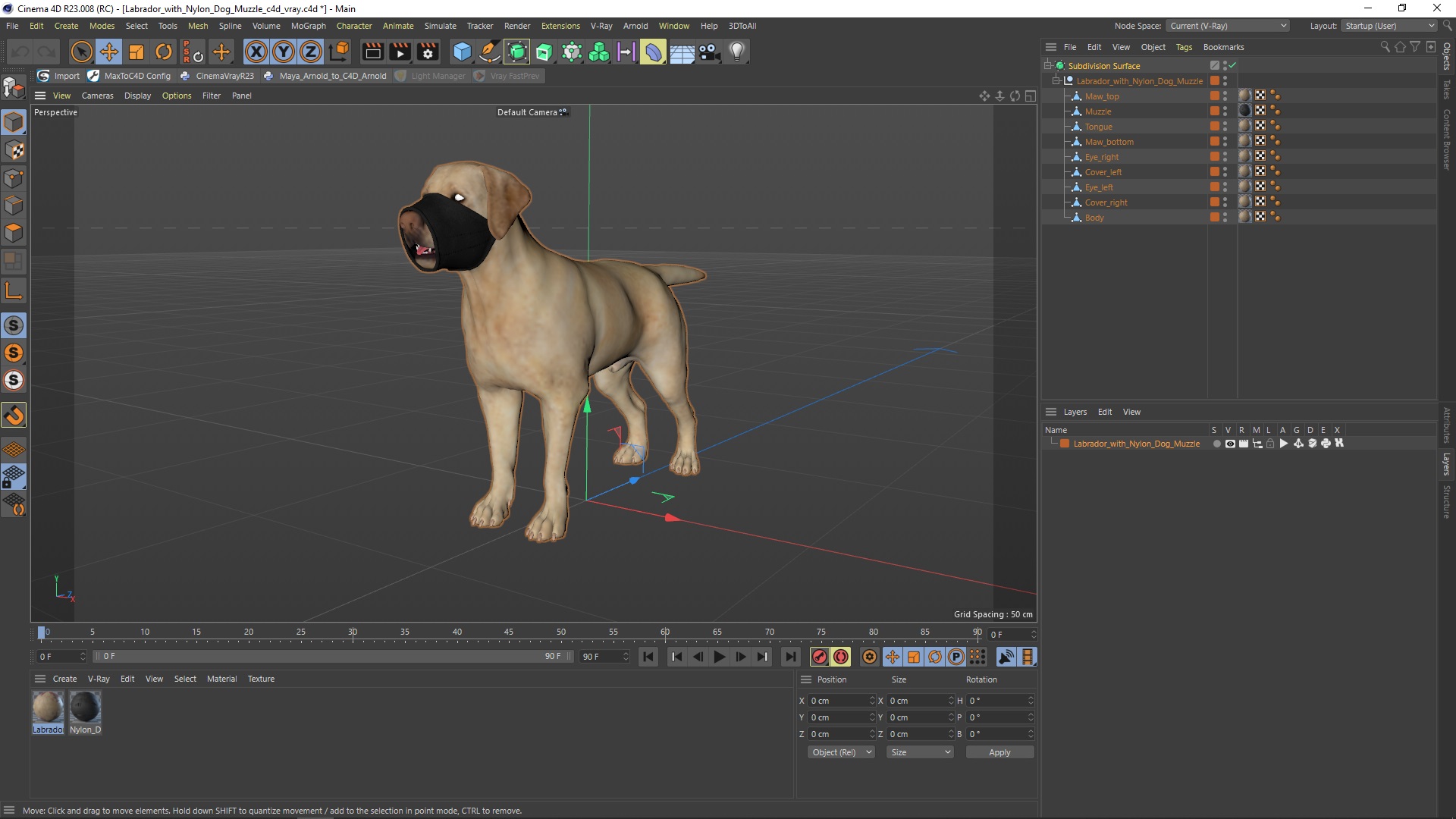The height and width of the screenshot is (819, 1456).
Task: Open viewport Cameras menu
Action: pos(97,96)
